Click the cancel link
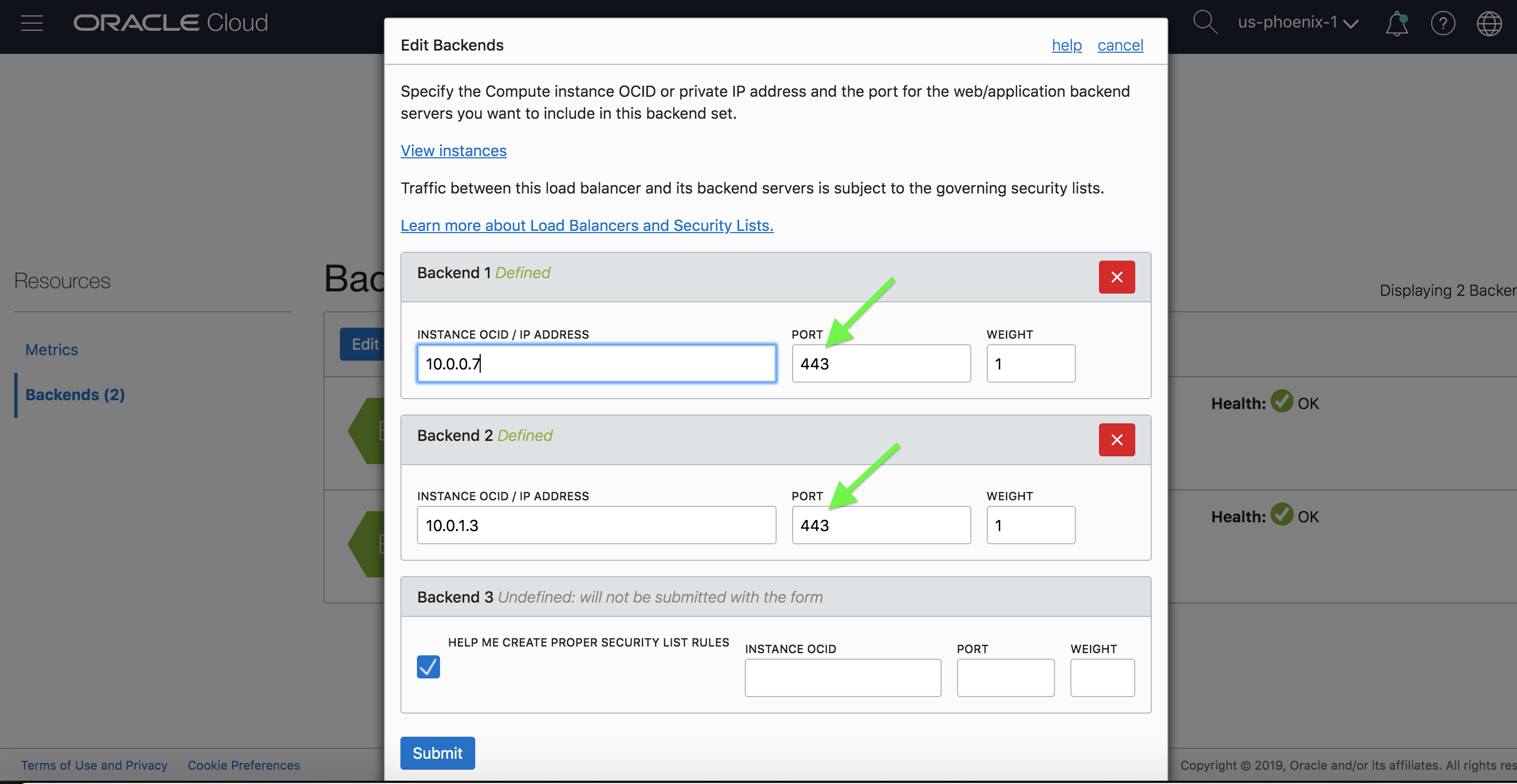 click(x=1120, y=45)
